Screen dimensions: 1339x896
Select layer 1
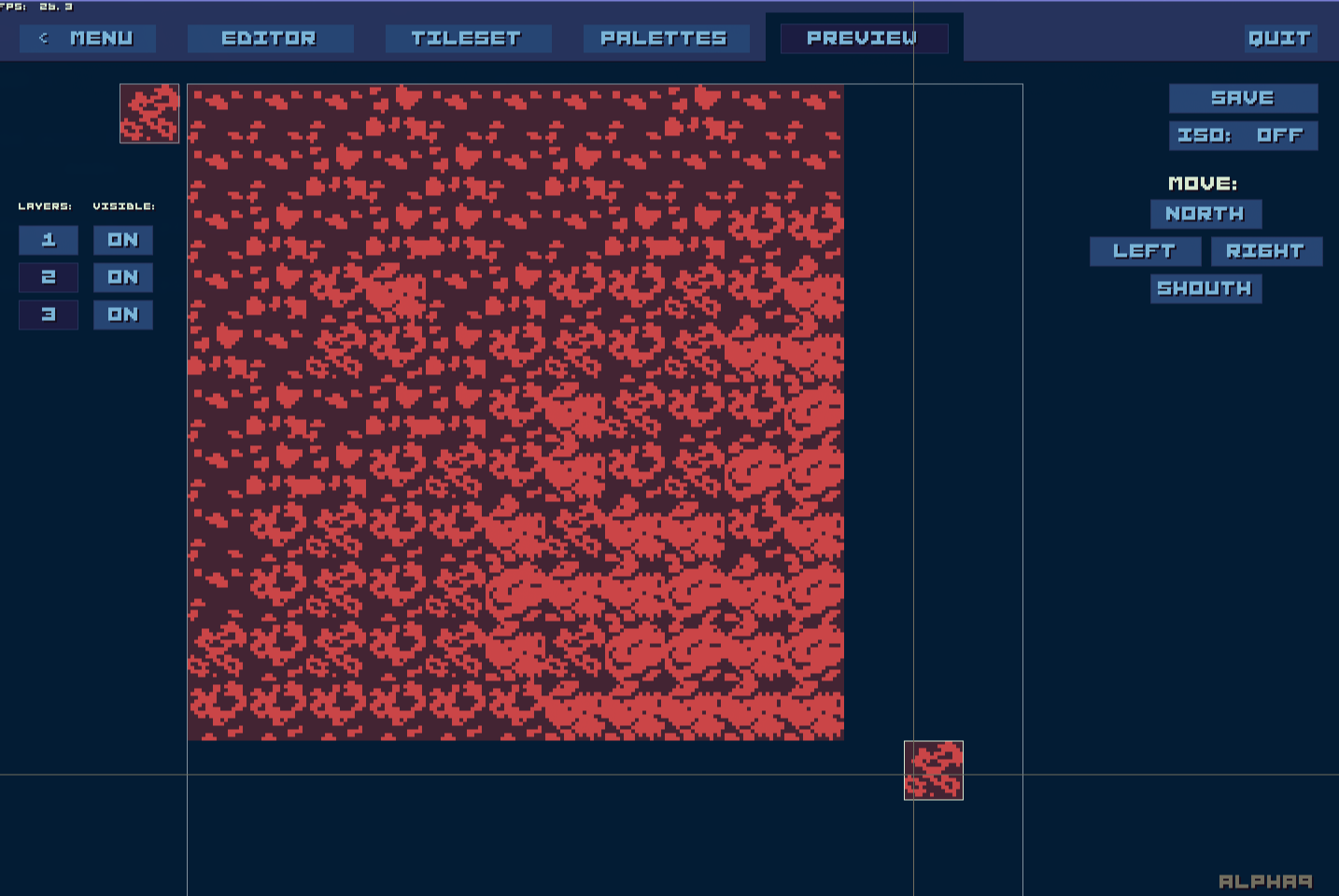(x=49, y=240)
